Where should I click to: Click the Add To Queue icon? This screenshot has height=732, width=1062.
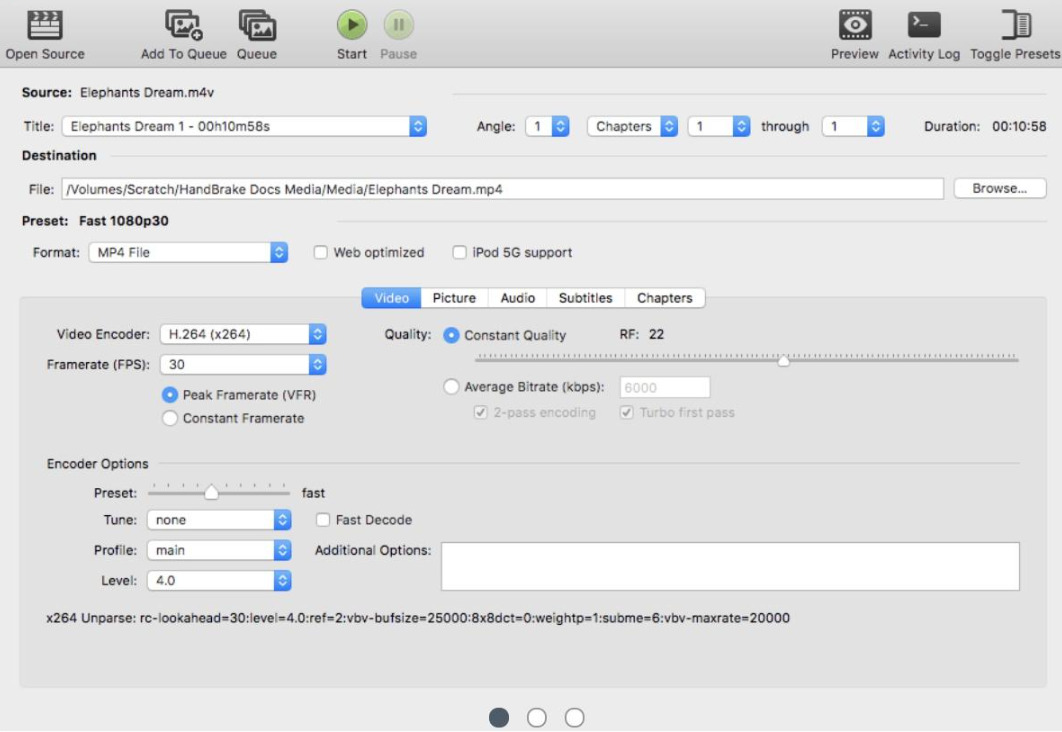pos(184,25)
